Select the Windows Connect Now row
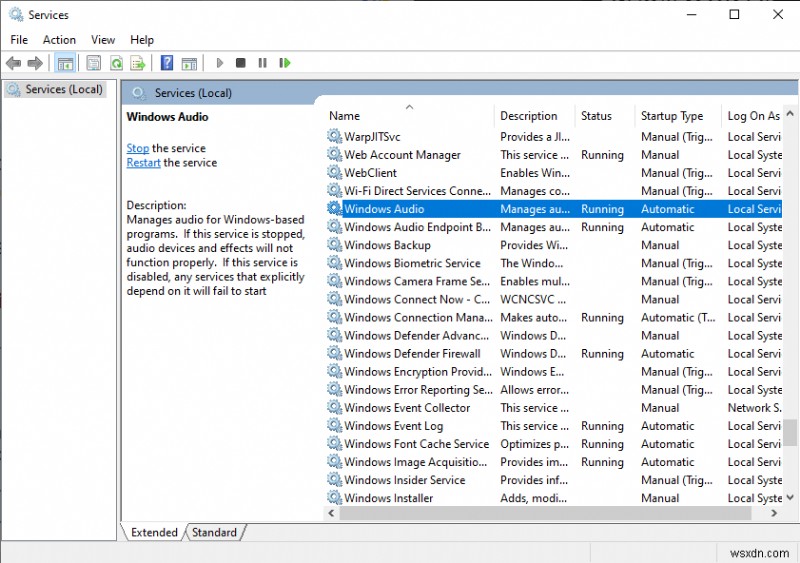This screenshot has height=563, width=800. (554, 299)
